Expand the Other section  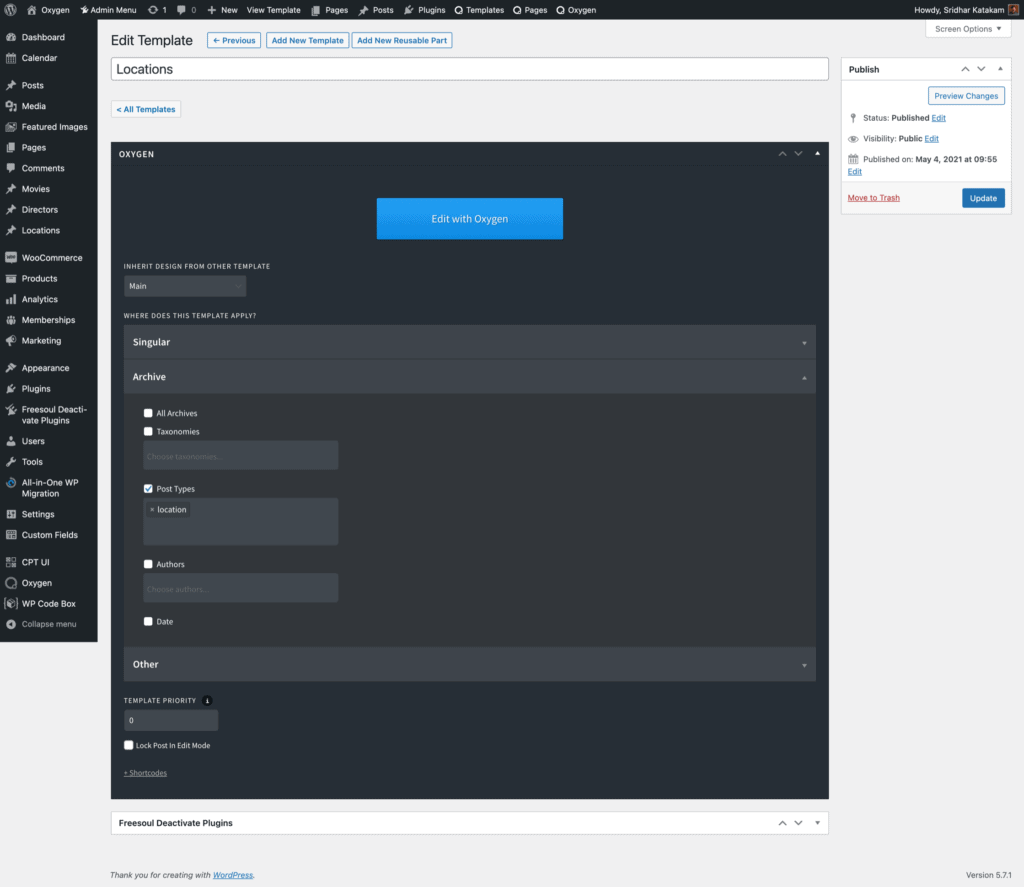[x=470, y=664]
